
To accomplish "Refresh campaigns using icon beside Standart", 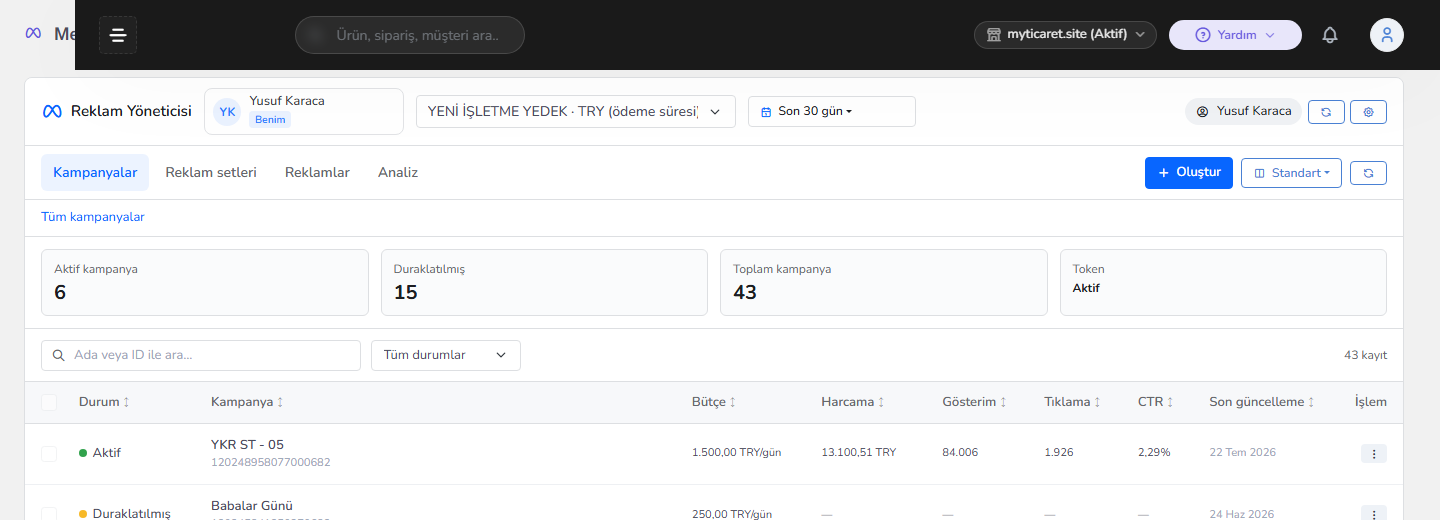I will coord(1368,173).
